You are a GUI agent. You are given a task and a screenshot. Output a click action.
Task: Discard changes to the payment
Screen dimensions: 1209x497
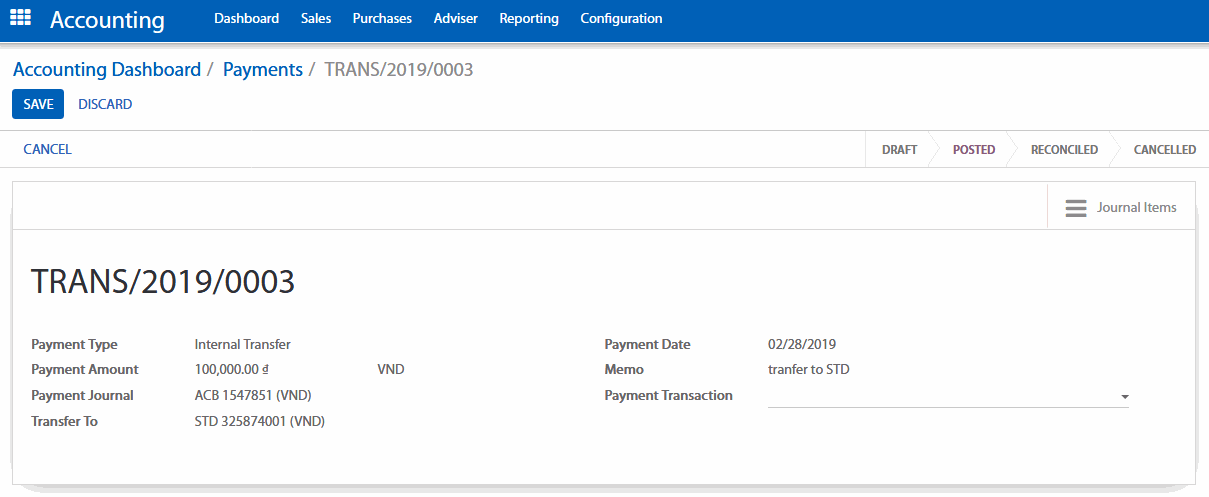[x=105, y=104]
